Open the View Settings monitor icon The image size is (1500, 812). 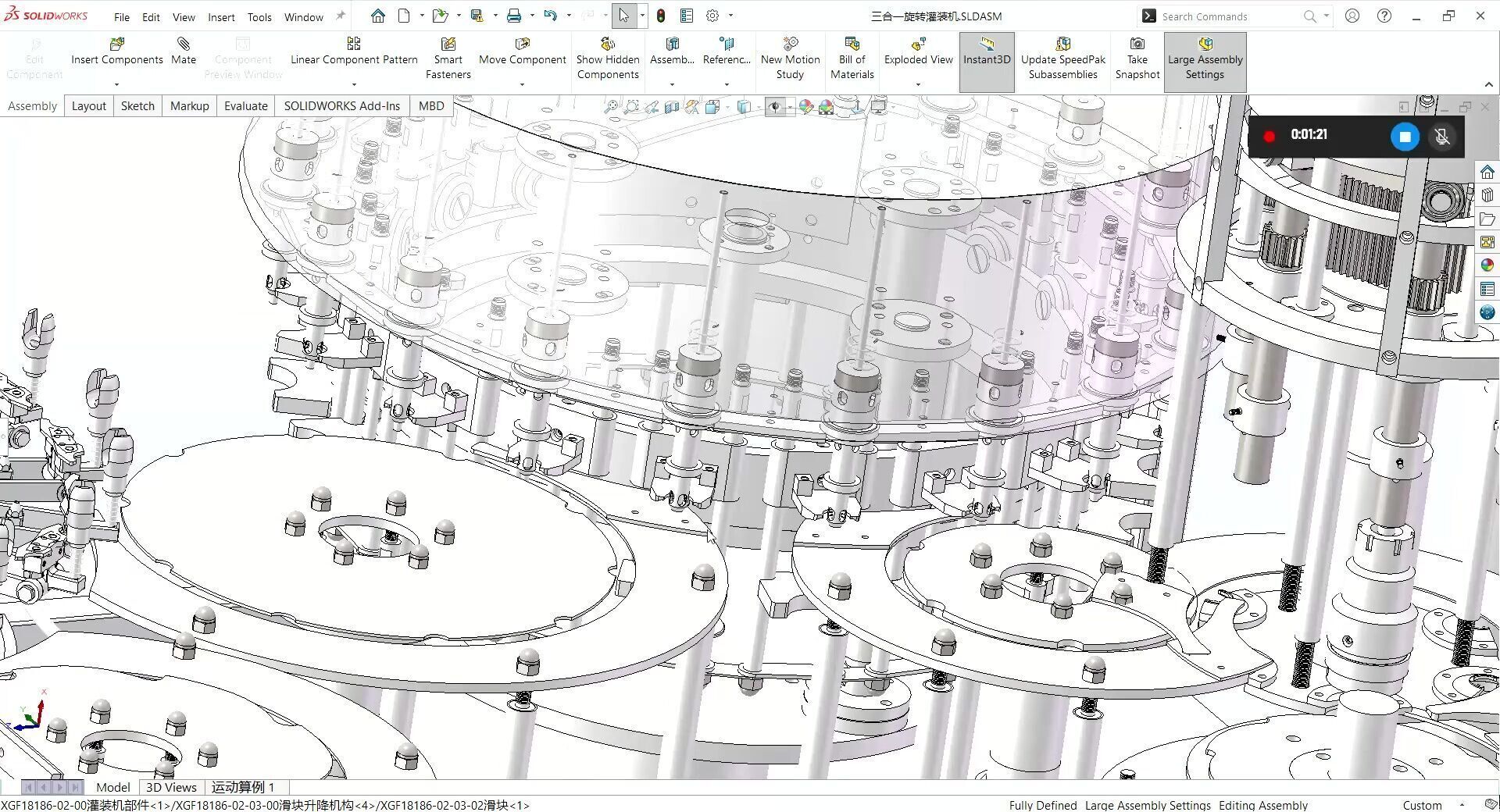point(879,107)
